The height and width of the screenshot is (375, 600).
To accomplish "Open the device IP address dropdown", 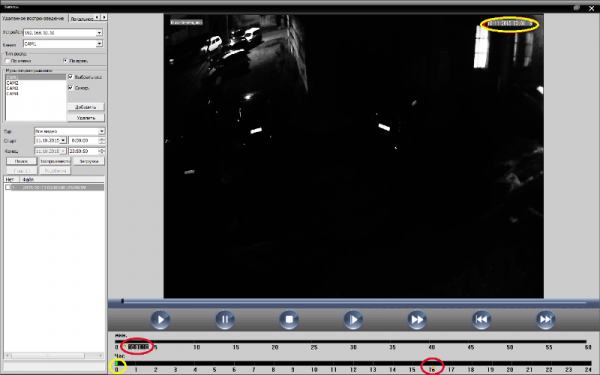I will [99, 33].
